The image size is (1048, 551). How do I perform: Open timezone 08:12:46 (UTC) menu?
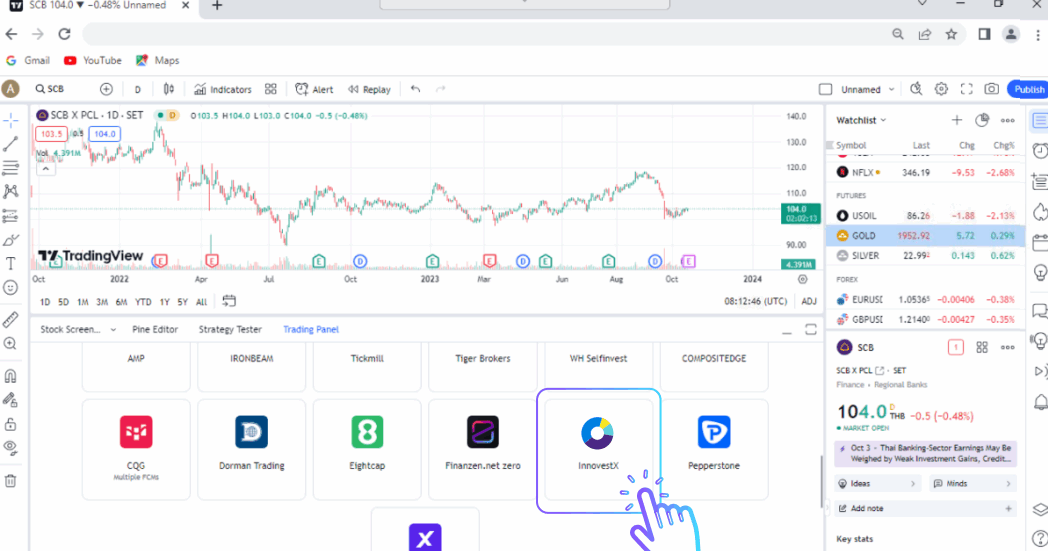coord(756,302)
